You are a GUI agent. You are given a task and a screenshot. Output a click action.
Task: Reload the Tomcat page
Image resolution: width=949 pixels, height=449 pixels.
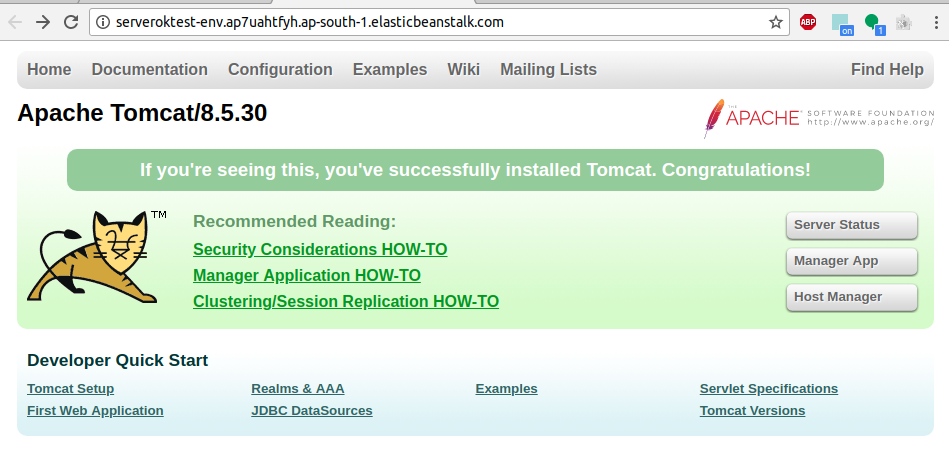[x=71, y=21]
